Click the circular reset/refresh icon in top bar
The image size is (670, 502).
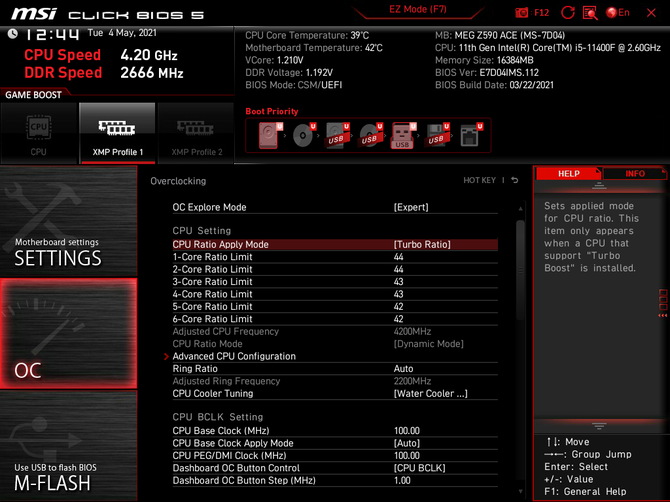[567, 12]
